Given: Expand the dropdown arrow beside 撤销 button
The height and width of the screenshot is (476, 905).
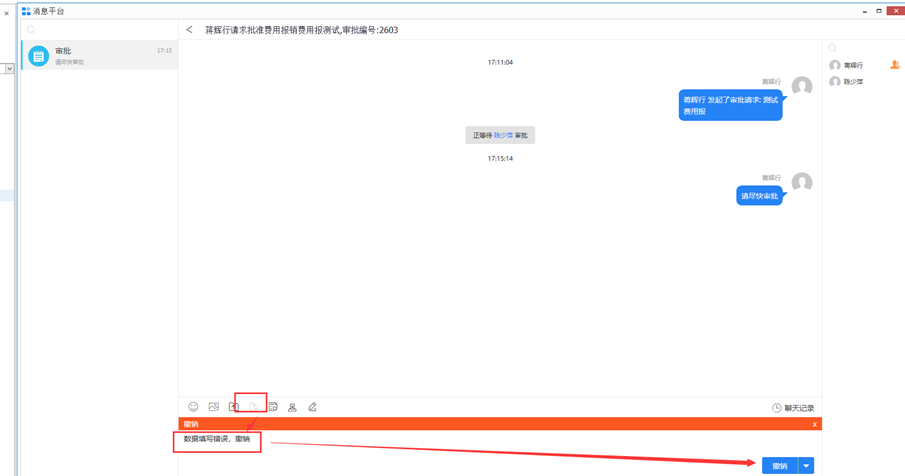Looking at the screenshot, I should point(806,466).
